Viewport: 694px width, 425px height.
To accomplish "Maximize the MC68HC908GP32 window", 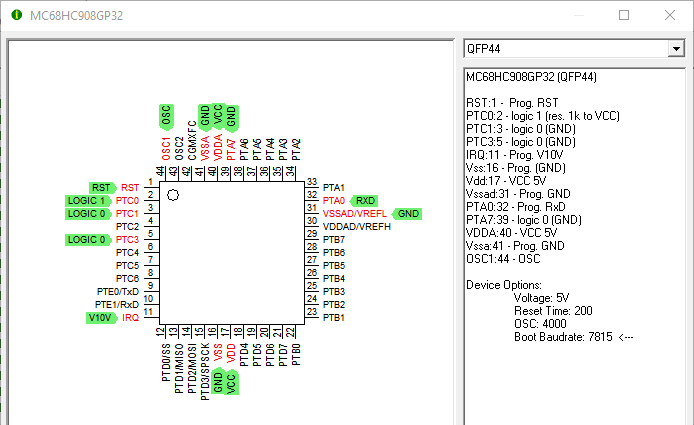I will pyautogui.click(x=624, y=15).
